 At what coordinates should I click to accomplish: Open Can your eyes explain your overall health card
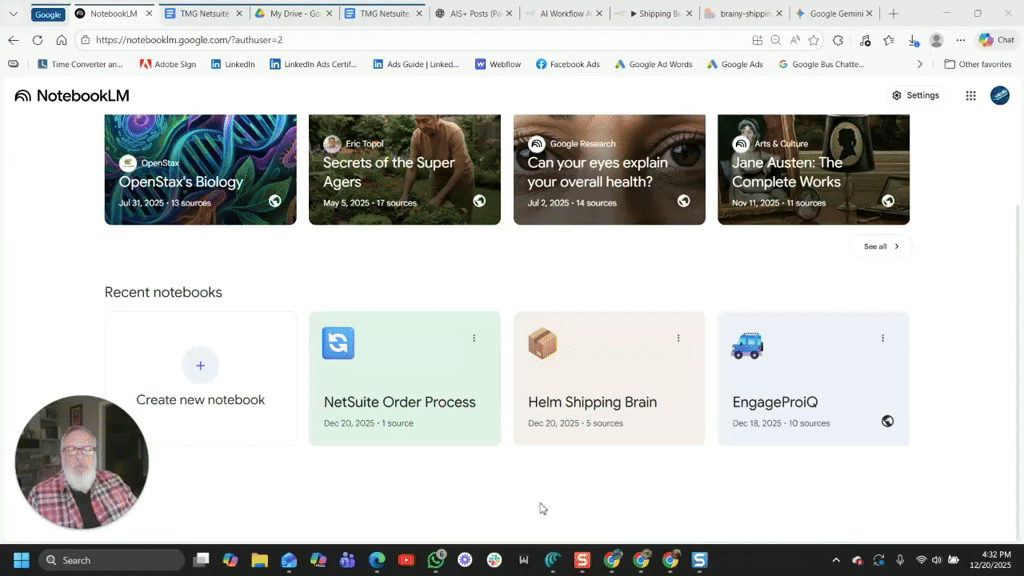click(x=609, y=170)
